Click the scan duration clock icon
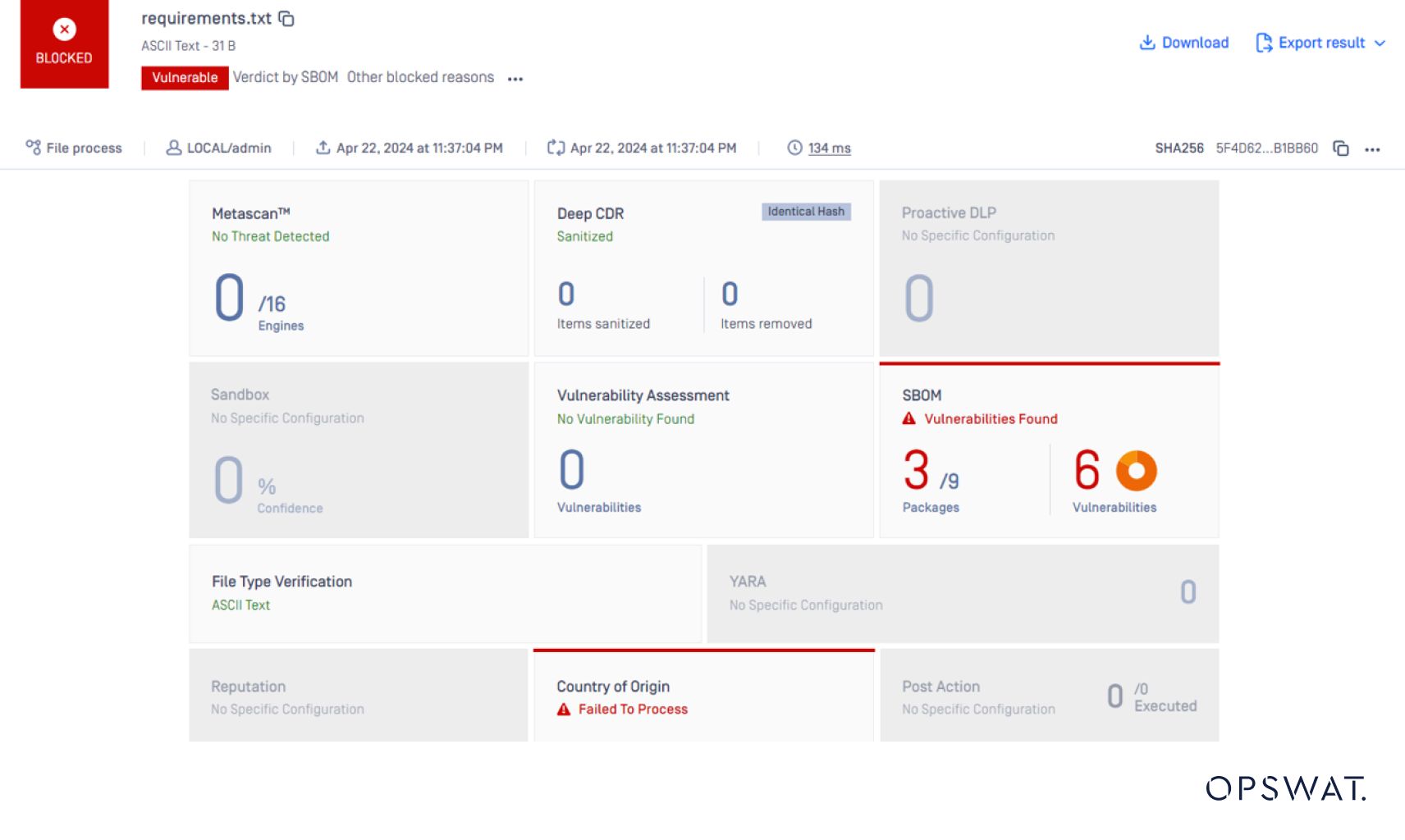Image resolution: width=1405 pixels, height=840 pixels. (x=794, y=148)
